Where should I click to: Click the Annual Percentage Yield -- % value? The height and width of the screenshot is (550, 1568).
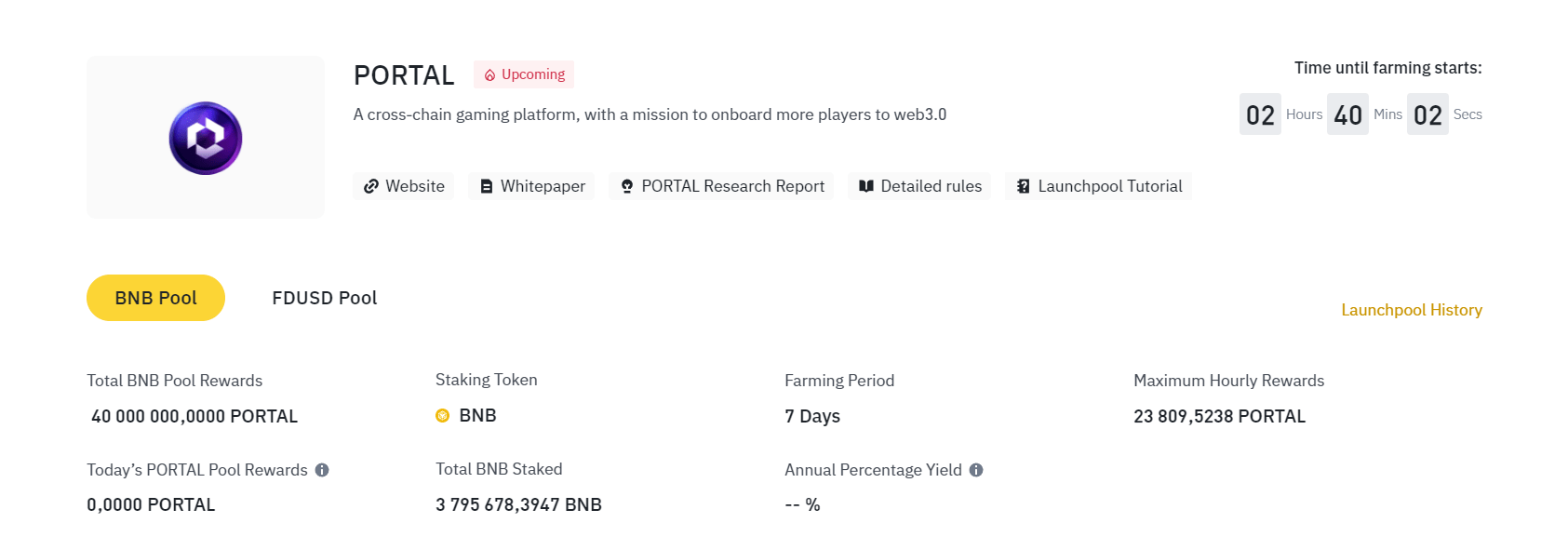pos(802,504)
